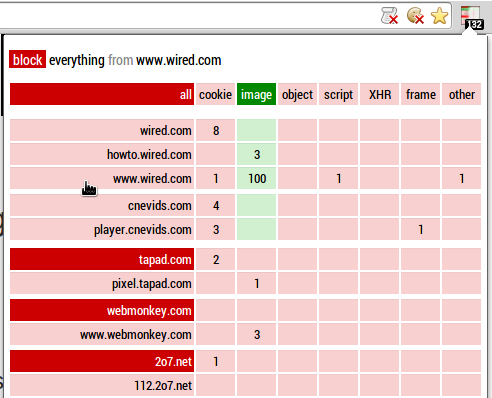Click the blocked 2o7.net domain cell
This screenshot has height=398, width=492.
tap(102, 361)
